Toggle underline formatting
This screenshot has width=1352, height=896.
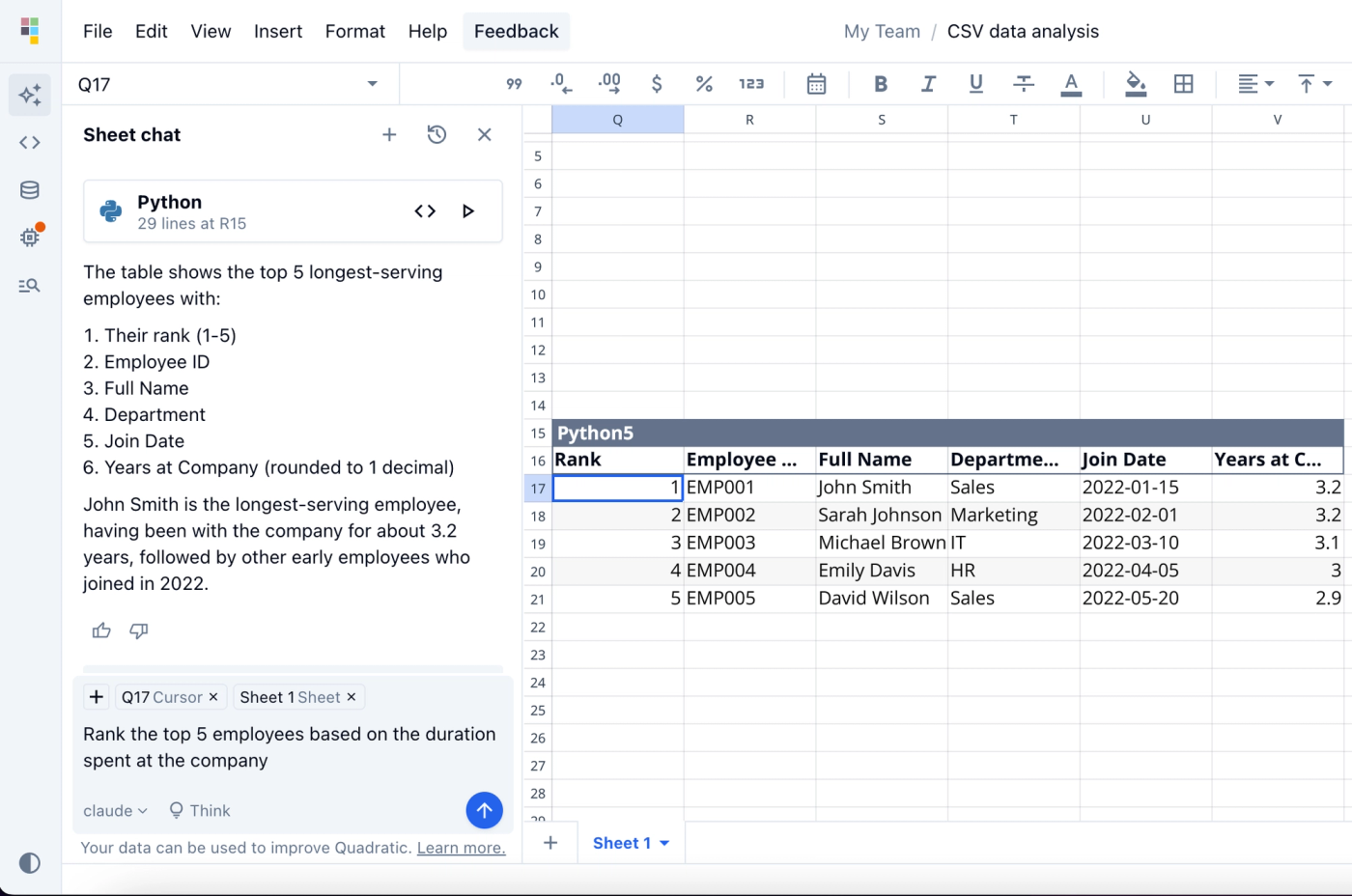[x=975, y=84]
